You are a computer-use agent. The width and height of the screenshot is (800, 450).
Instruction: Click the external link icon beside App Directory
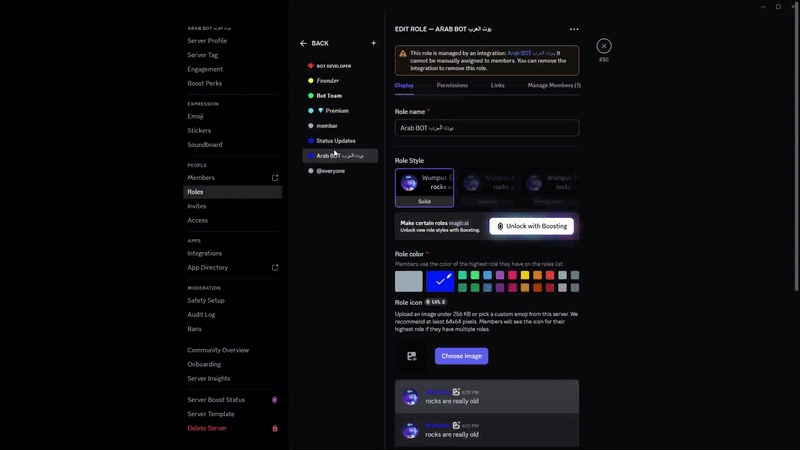click(275, 268)
